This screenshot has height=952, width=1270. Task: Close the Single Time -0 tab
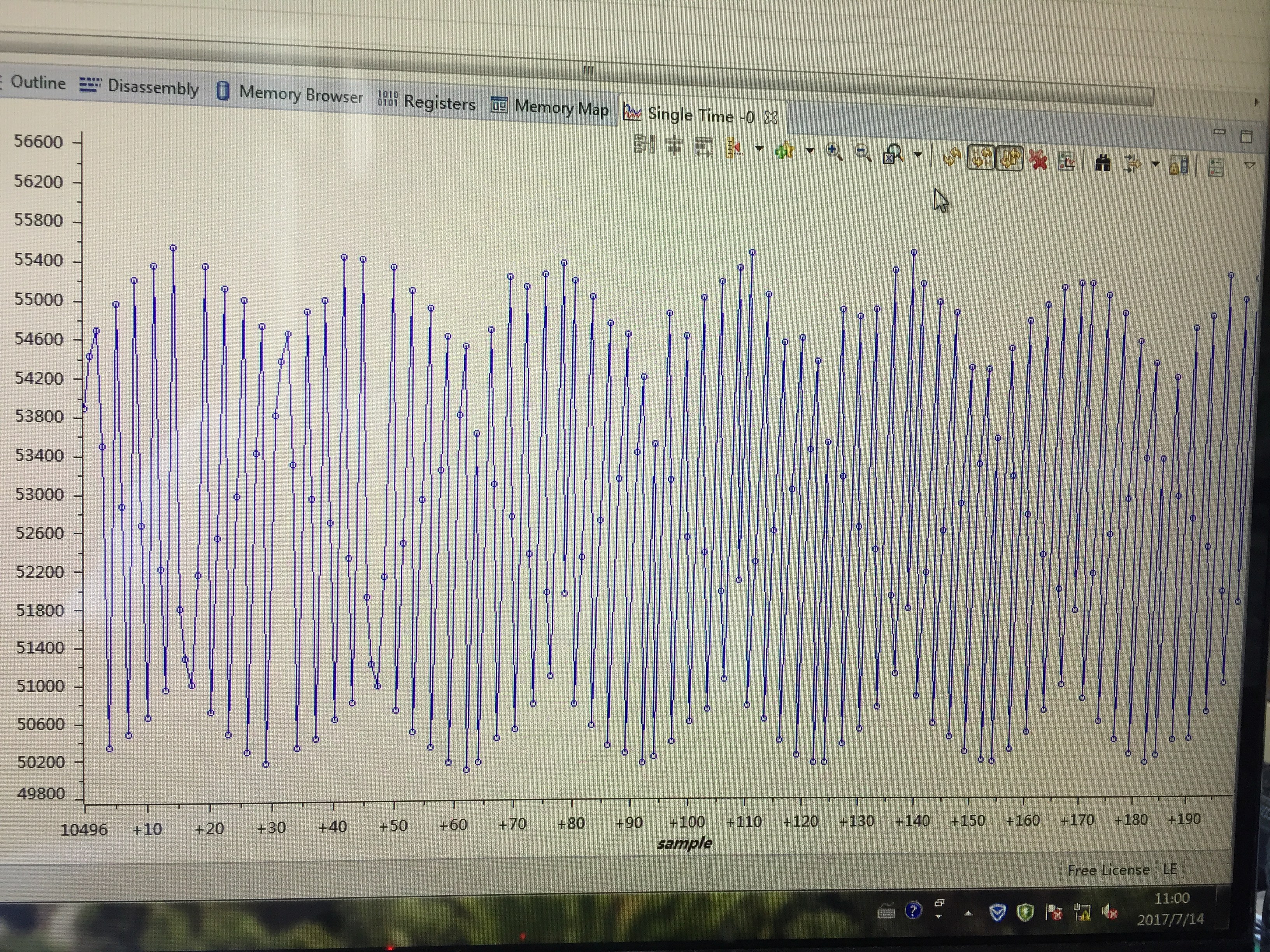tap(771, 117)
